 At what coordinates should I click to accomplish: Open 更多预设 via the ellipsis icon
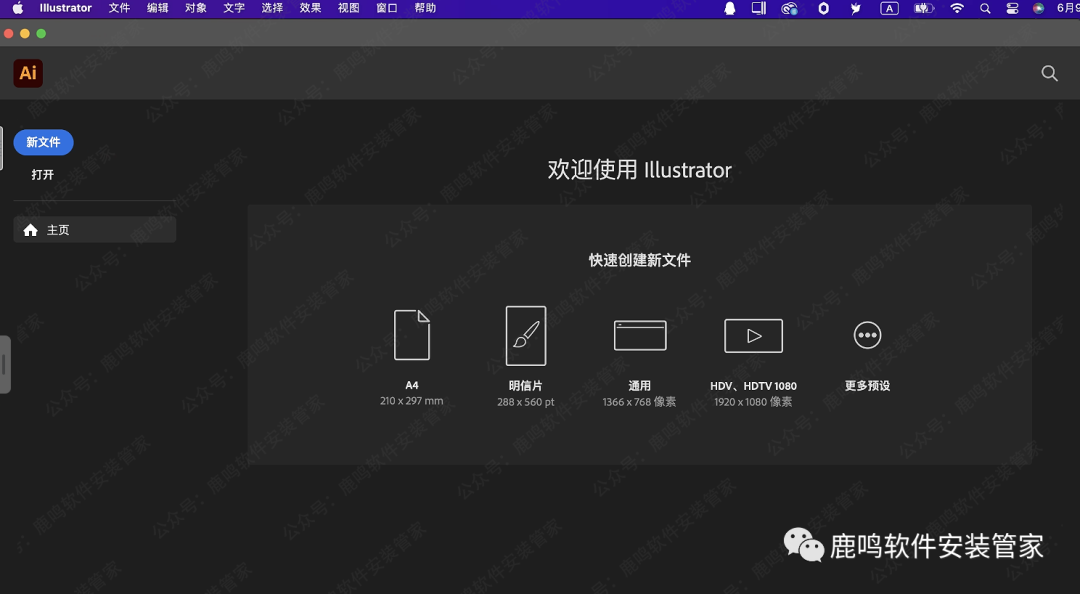click(867, 335)
